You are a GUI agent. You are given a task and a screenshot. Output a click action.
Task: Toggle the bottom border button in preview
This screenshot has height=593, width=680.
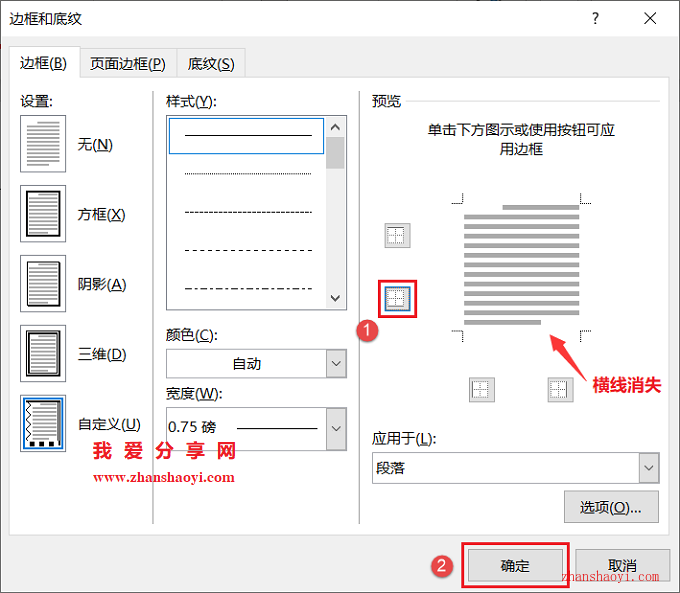397,299
